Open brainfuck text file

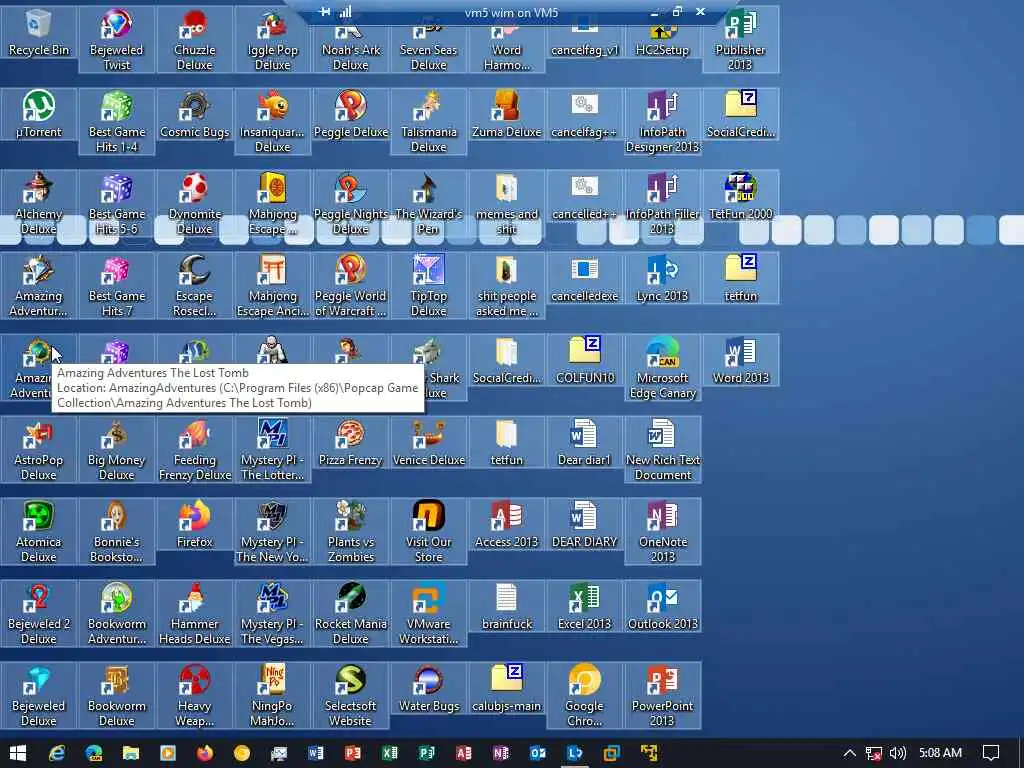(x=507, y=606)
